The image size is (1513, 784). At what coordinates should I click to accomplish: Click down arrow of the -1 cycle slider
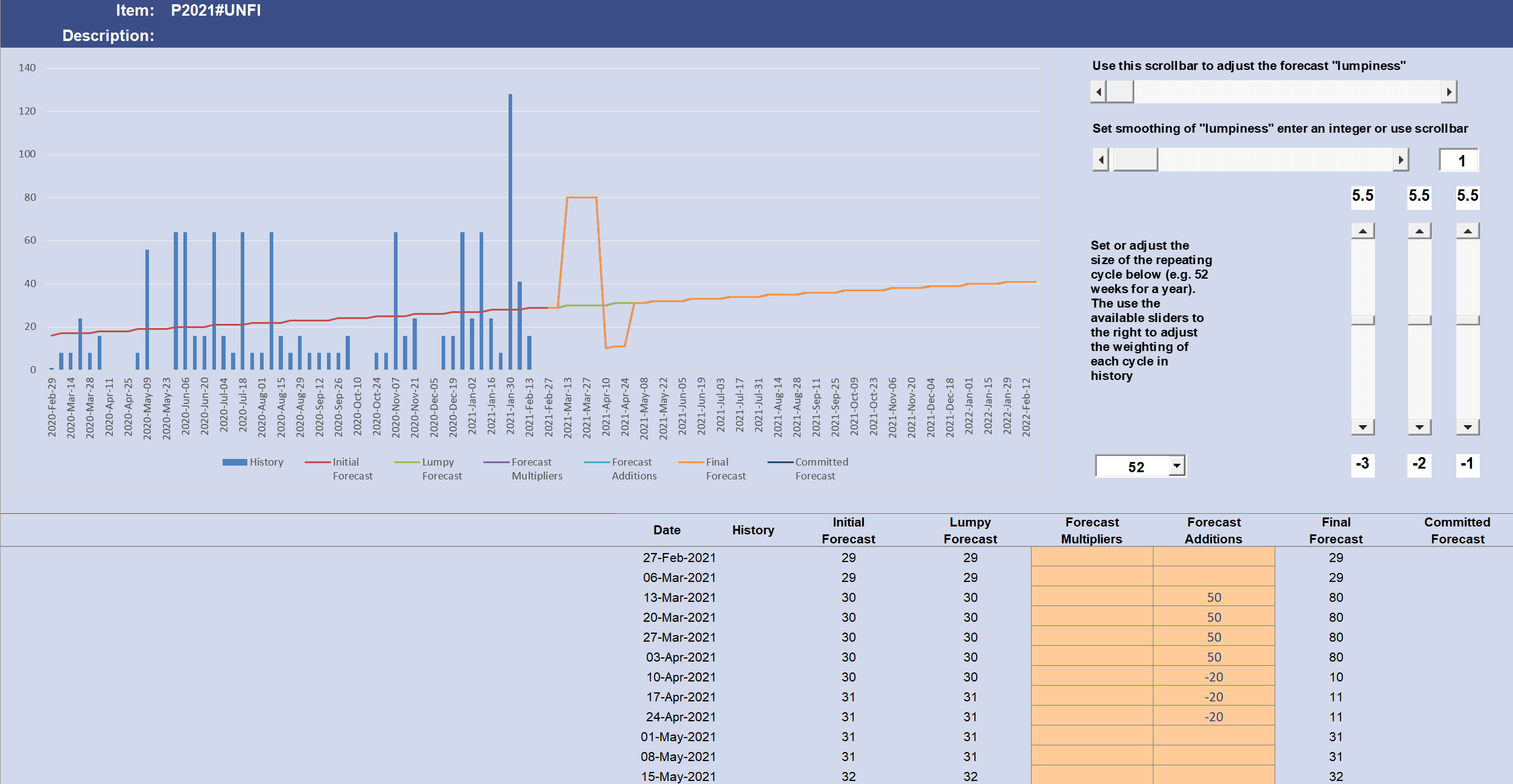tap(1468, 427)
